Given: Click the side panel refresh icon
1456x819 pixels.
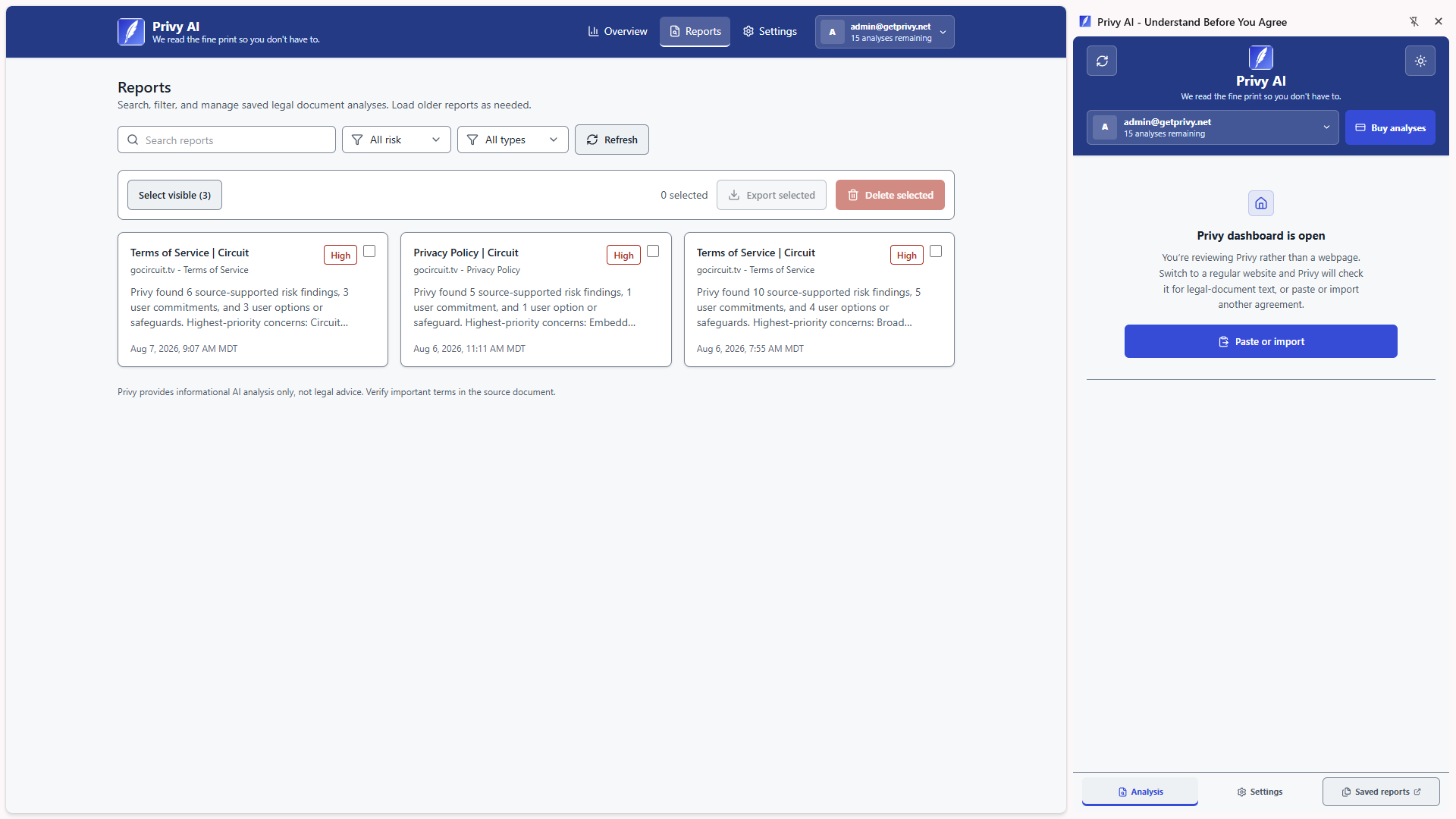Looking at the screenshot, I should point(1102,61).
